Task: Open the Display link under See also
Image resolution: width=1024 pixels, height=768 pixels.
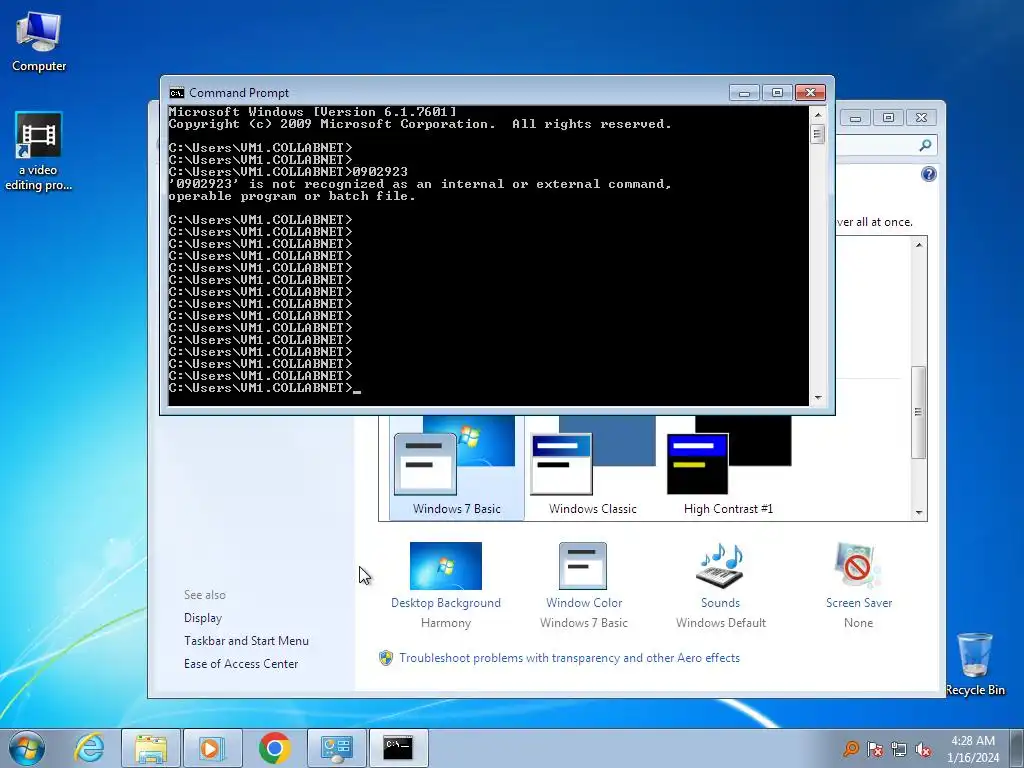Action: click(x=203, y=618)
